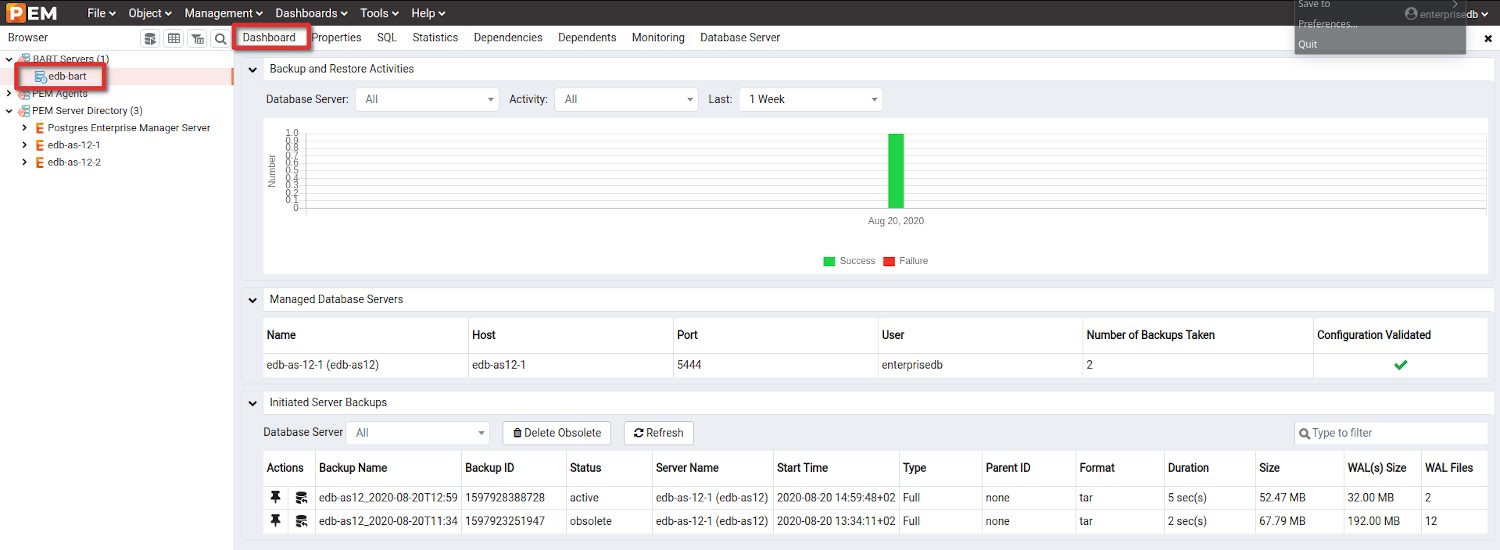
Task: Open the Help menu
Action: 428,13
